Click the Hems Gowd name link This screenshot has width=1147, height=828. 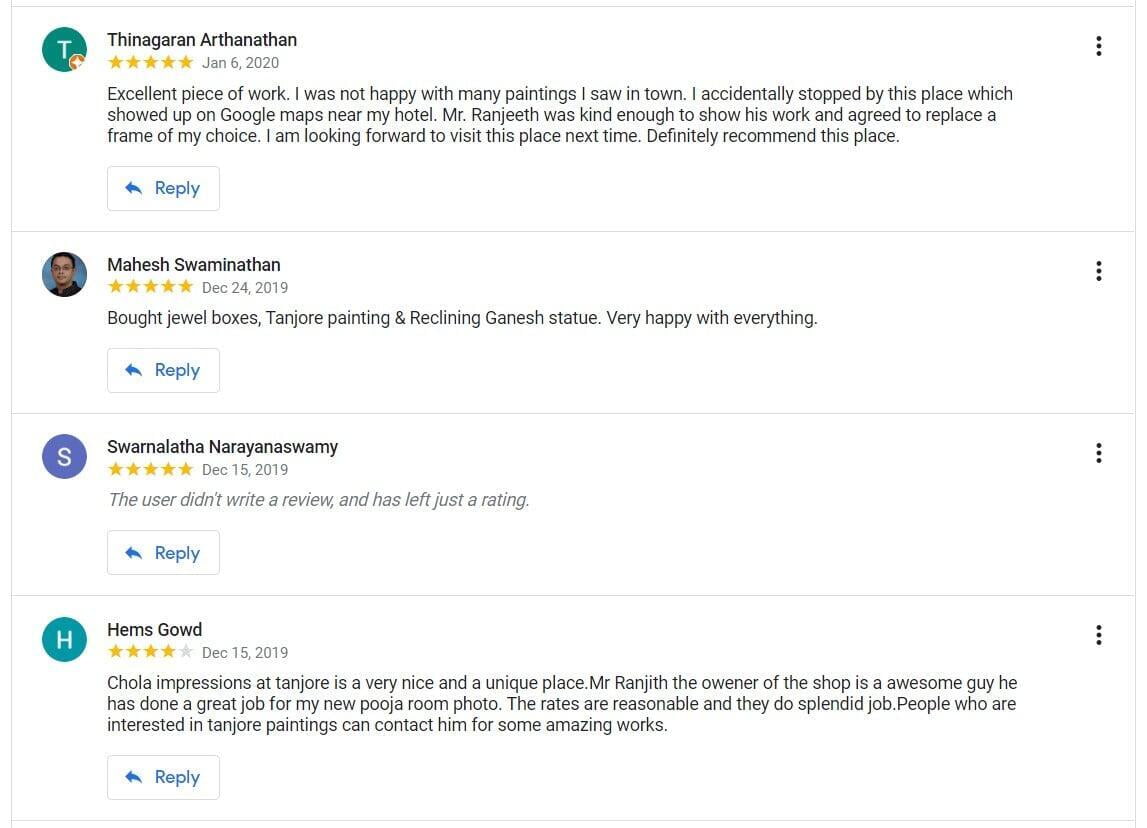point(155,630)
